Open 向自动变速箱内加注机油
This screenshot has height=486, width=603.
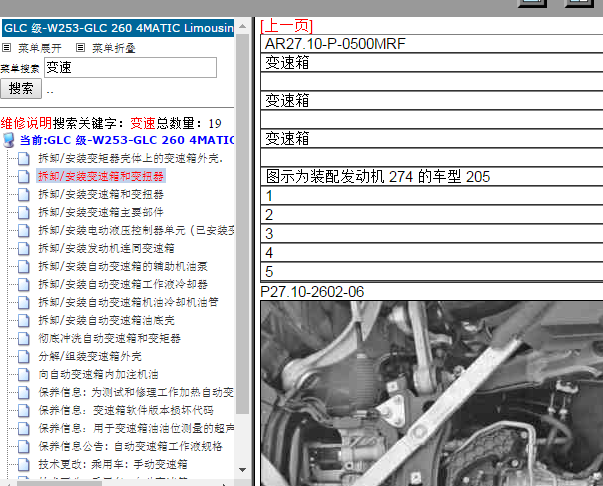pyautogui.click(x=98, y=374)
